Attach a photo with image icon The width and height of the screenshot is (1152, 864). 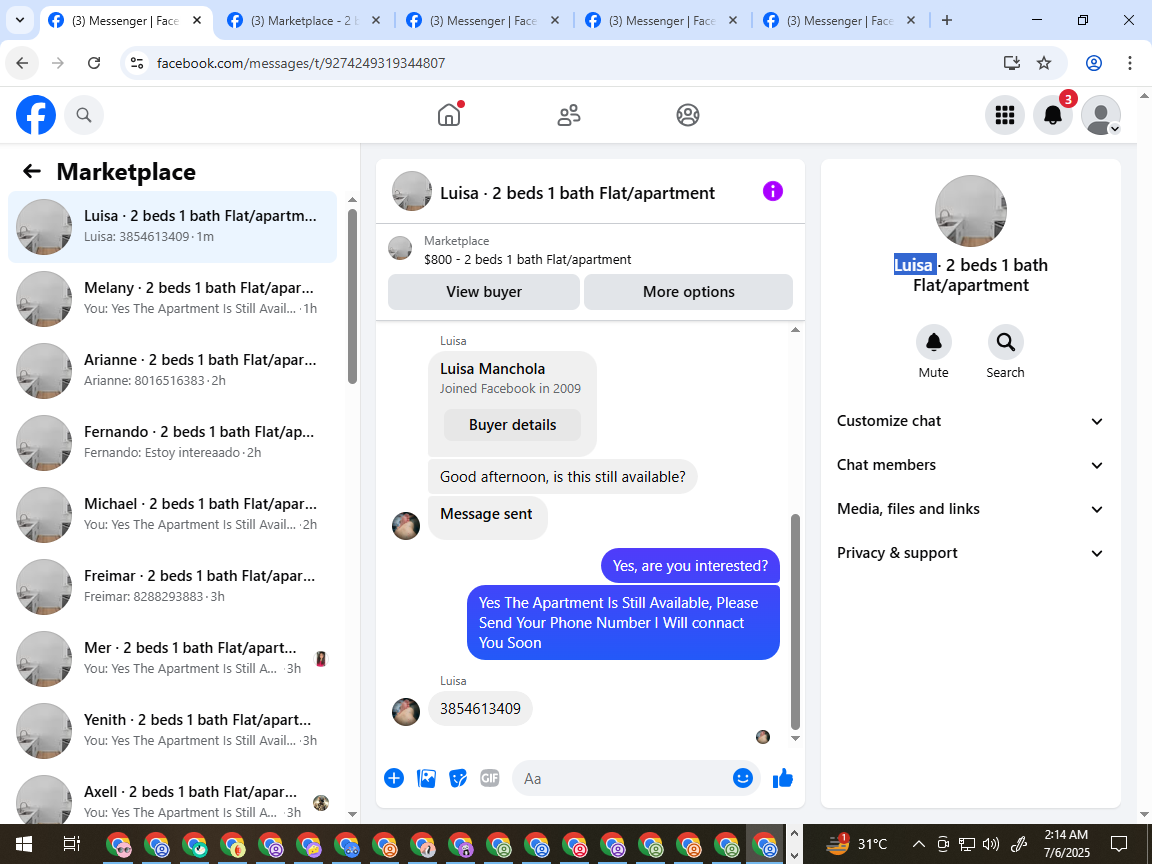click(x=426, y=779)
